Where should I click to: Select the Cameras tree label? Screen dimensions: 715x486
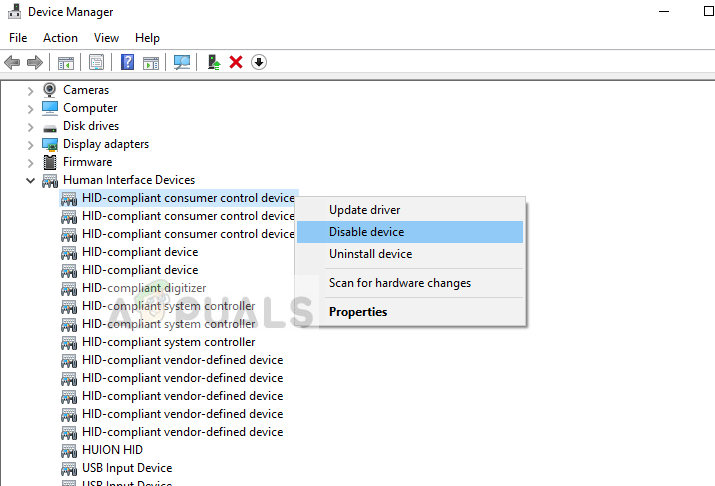point(86,90)
